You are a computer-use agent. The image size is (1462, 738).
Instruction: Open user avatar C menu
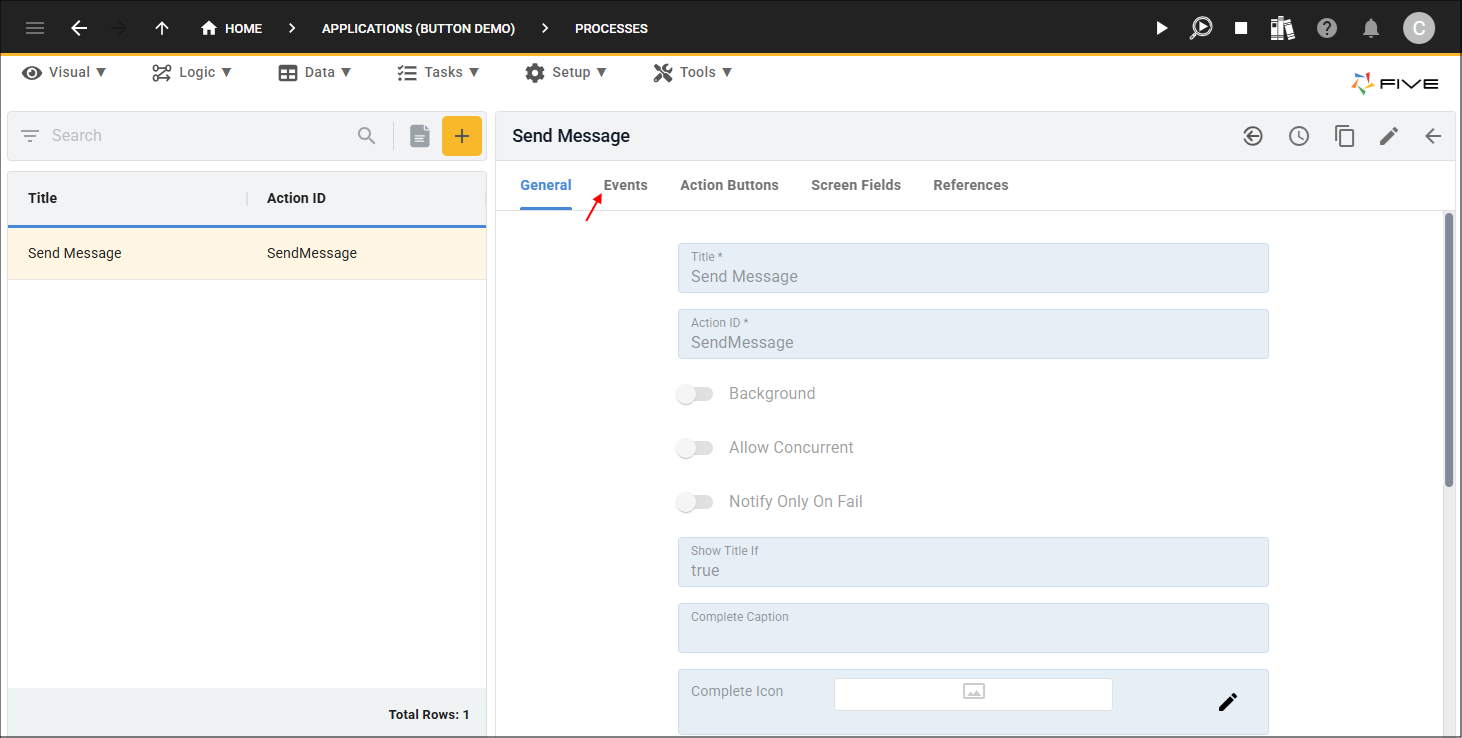(1419, 28)
